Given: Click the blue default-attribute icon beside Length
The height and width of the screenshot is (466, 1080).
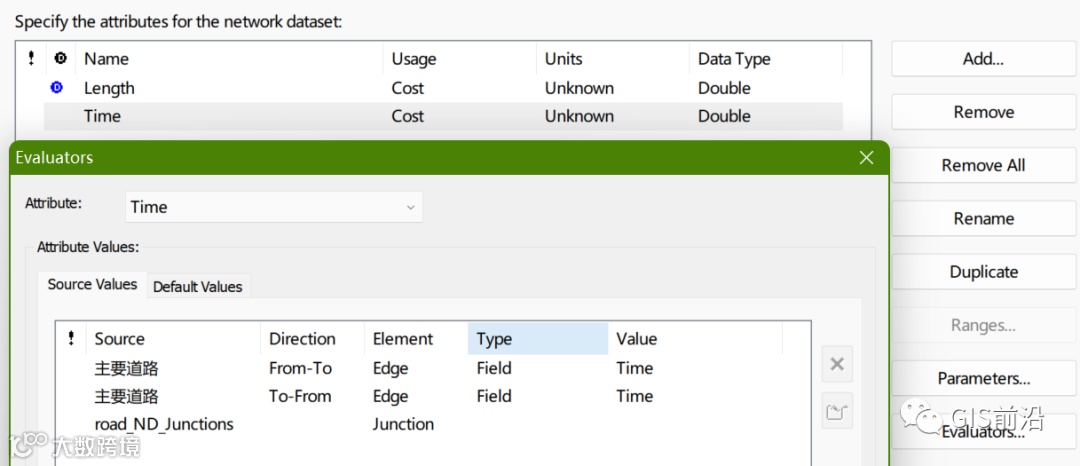Looking at the screenshot, I should click(57, 88).
